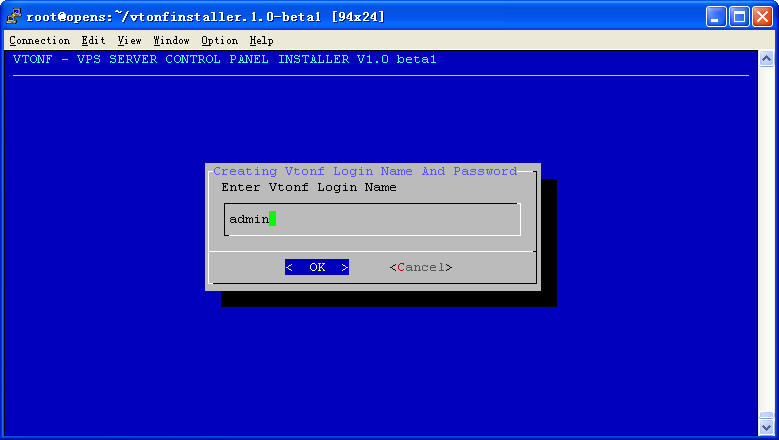The image size is (779, 440).
Task: Click the vertical scrollbar track
Action: (x=766, y=240)
